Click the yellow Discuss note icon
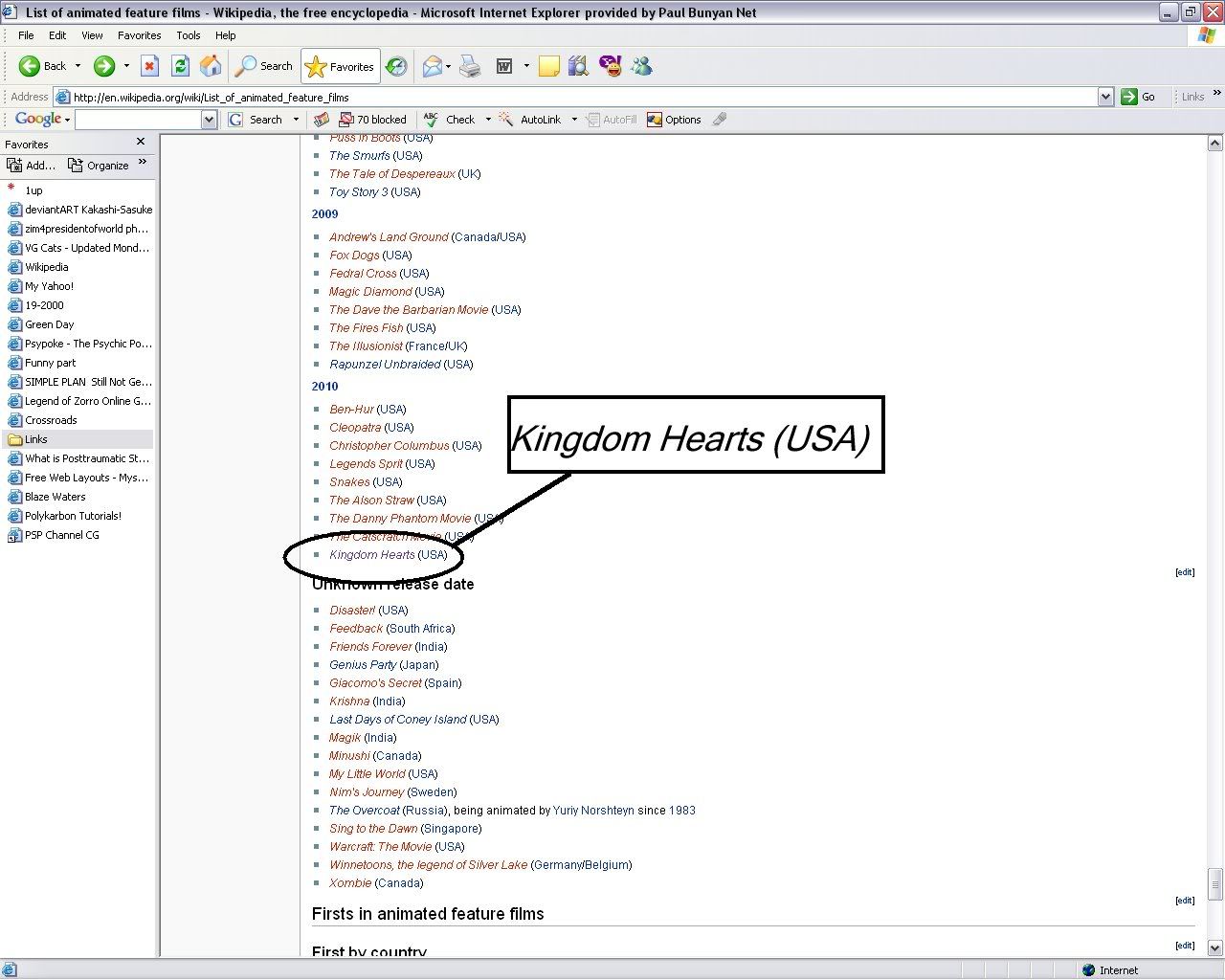Viewport: 1225px width, 980px height. (x=549, y=66)
